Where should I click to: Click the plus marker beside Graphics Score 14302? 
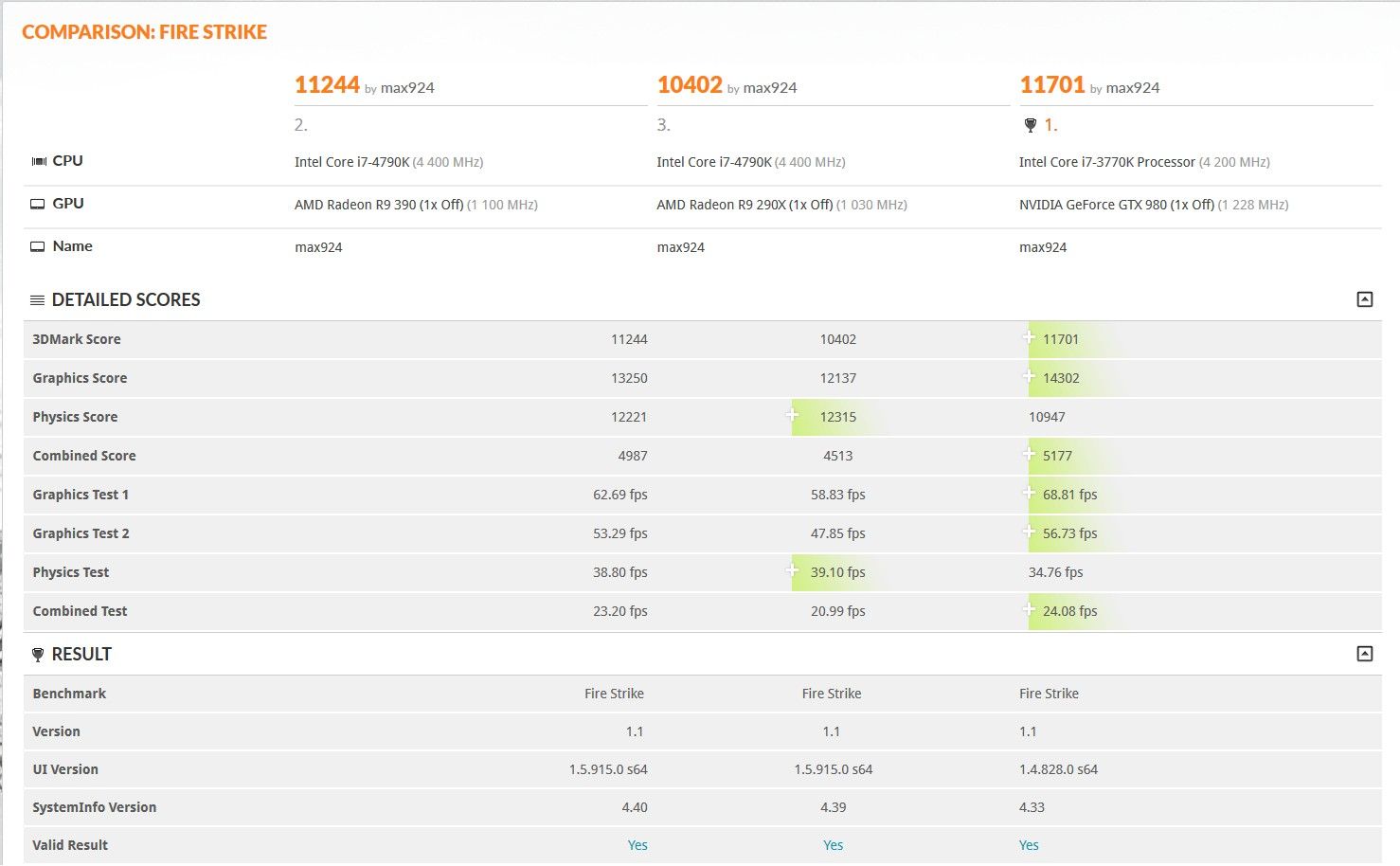click(1029, 375)
